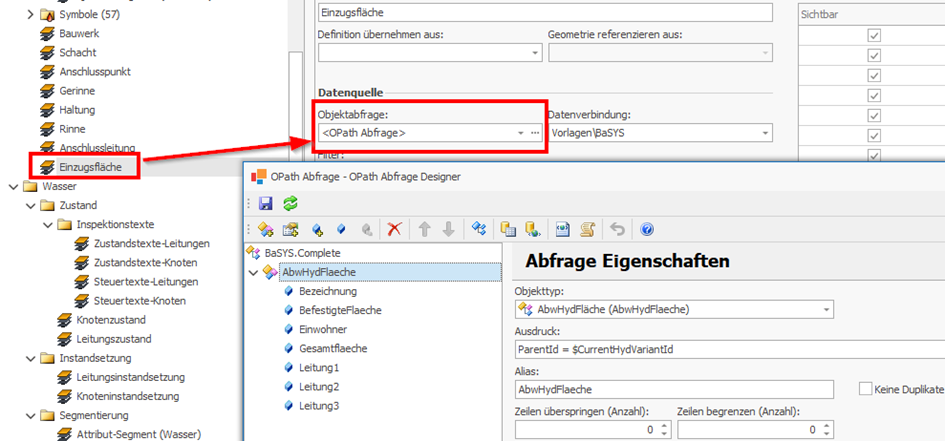Select Einzugsfläche in the layer tree
Image resolution: width=945 pixels, height=441 pixels.
tap(90, 167)
